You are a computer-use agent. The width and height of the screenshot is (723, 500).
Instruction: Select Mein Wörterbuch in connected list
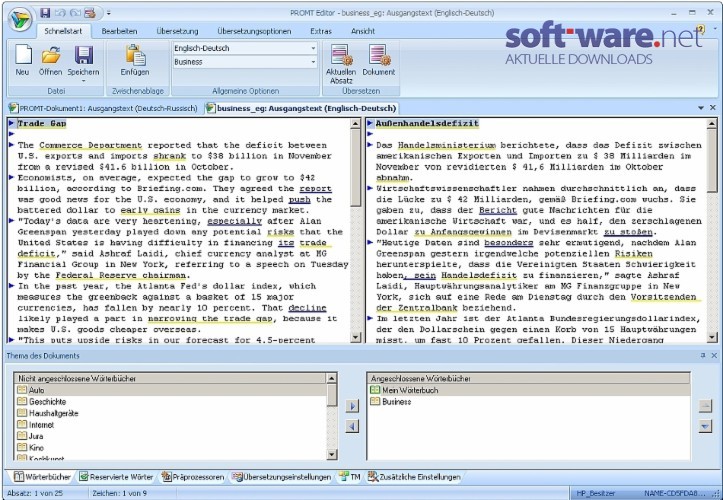click(529, 390)
